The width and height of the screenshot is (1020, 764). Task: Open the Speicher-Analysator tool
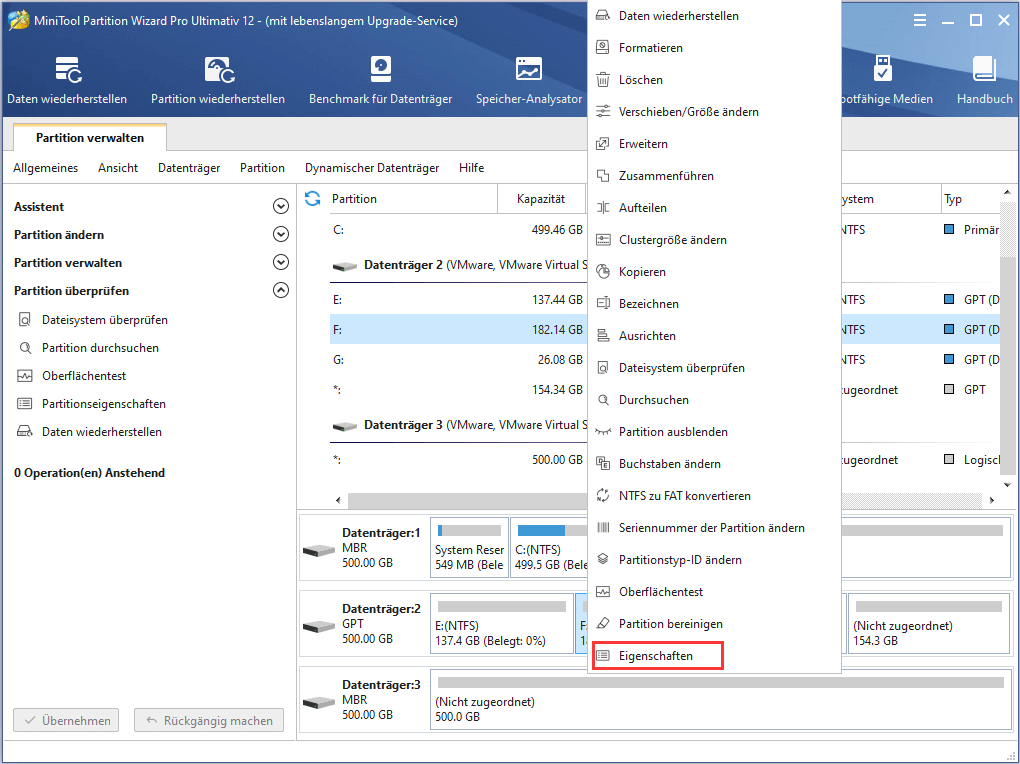click(529, 80)
